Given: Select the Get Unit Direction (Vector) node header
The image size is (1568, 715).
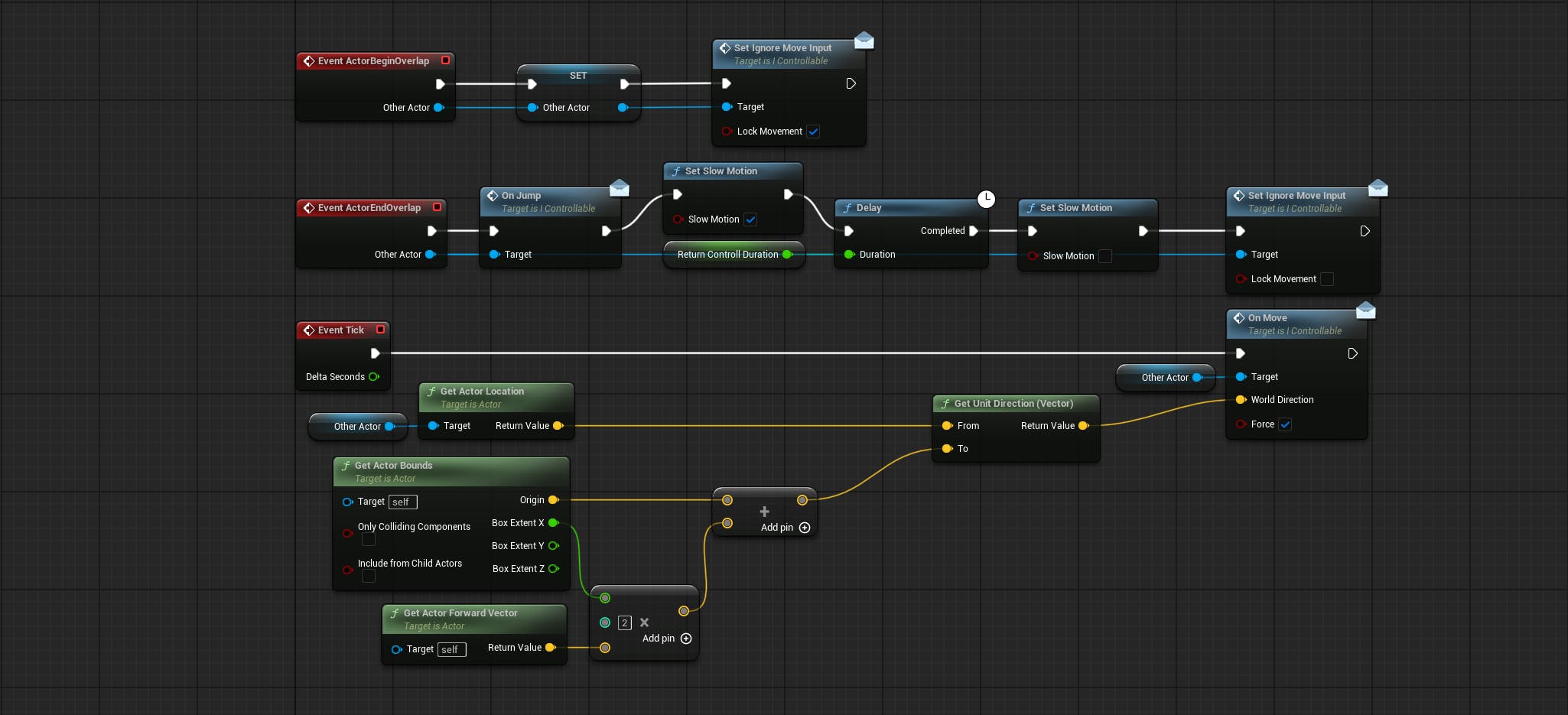Looking at the screenshot, I should point(1013,404).
